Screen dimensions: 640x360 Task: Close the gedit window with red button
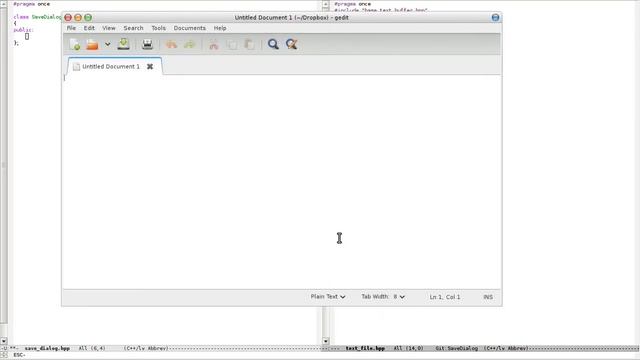(x=68, y=18)
